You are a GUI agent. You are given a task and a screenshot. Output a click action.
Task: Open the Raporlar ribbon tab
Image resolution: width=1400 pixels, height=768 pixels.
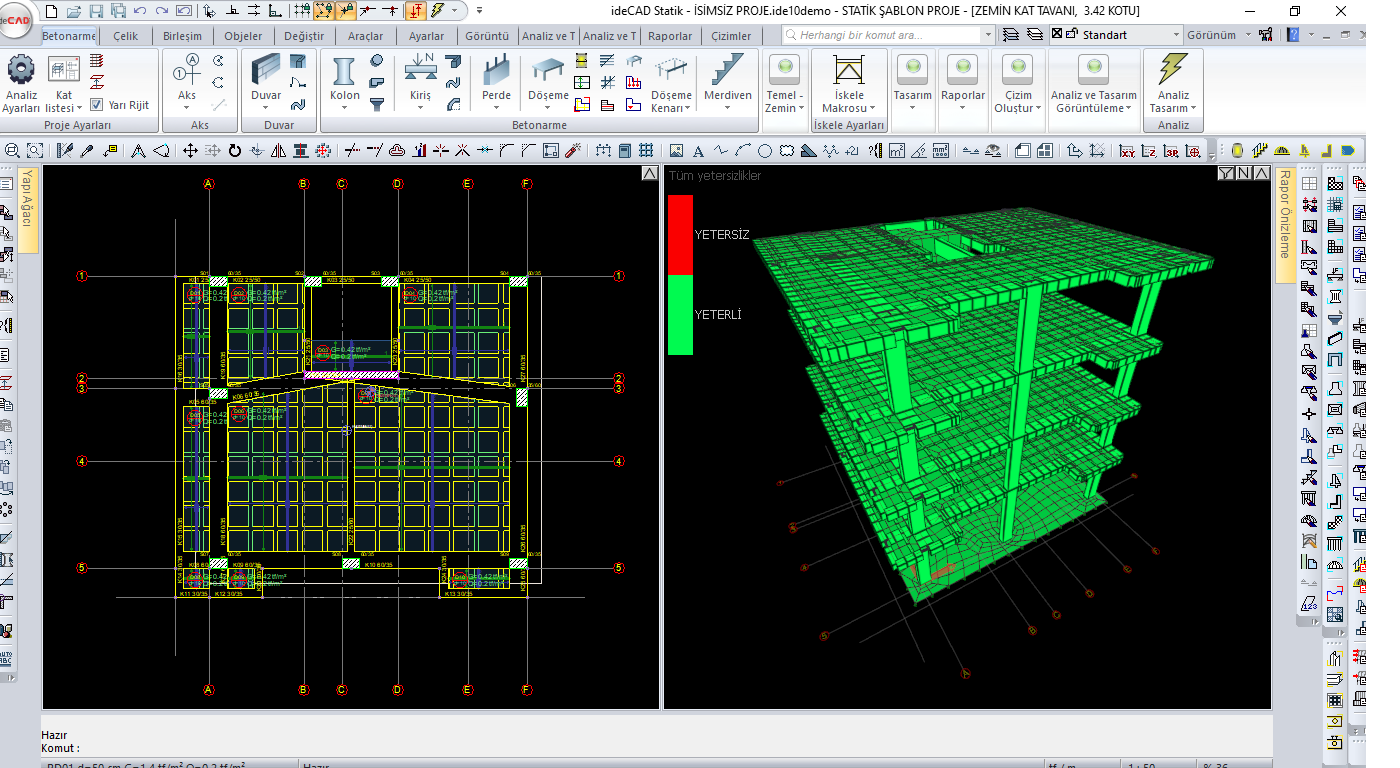(x=669, y=36)
